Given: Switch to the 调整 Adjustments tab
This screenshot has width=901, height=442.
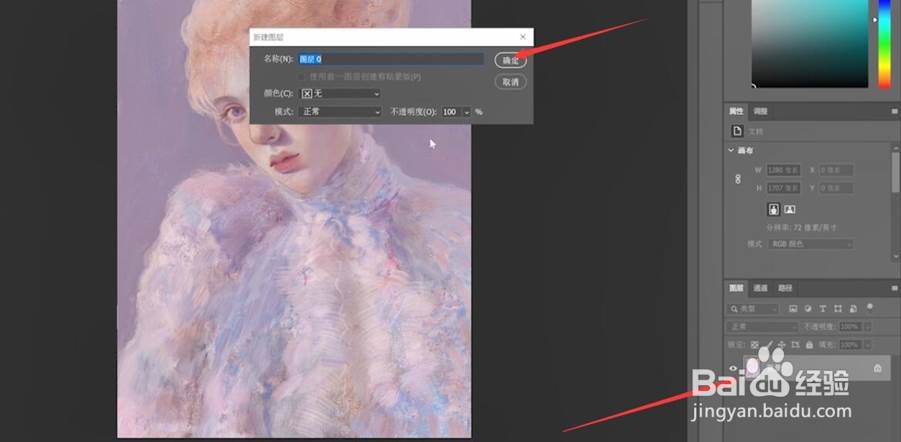Looking at the screenshot, I should coord(760,112).
